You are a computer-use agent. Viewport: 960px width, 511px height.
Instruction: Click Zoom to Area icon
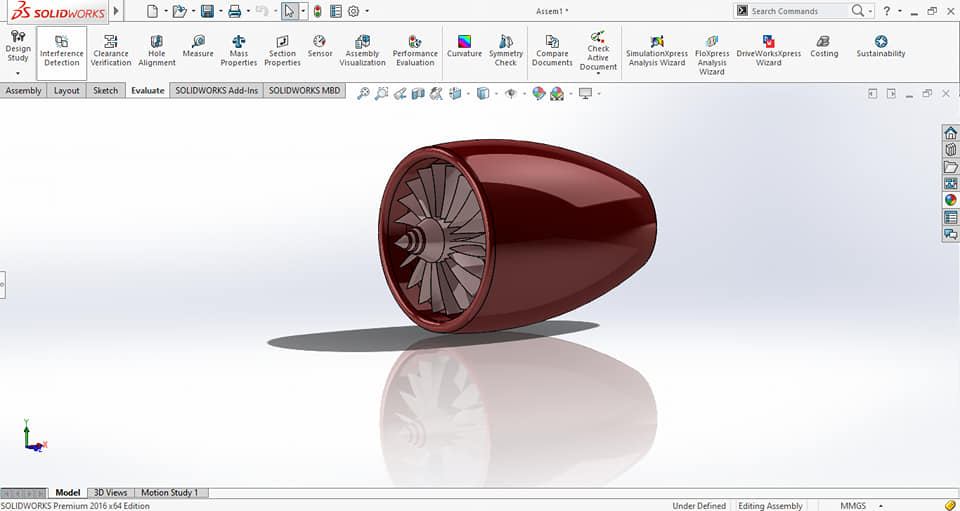[x=381, y=94]
